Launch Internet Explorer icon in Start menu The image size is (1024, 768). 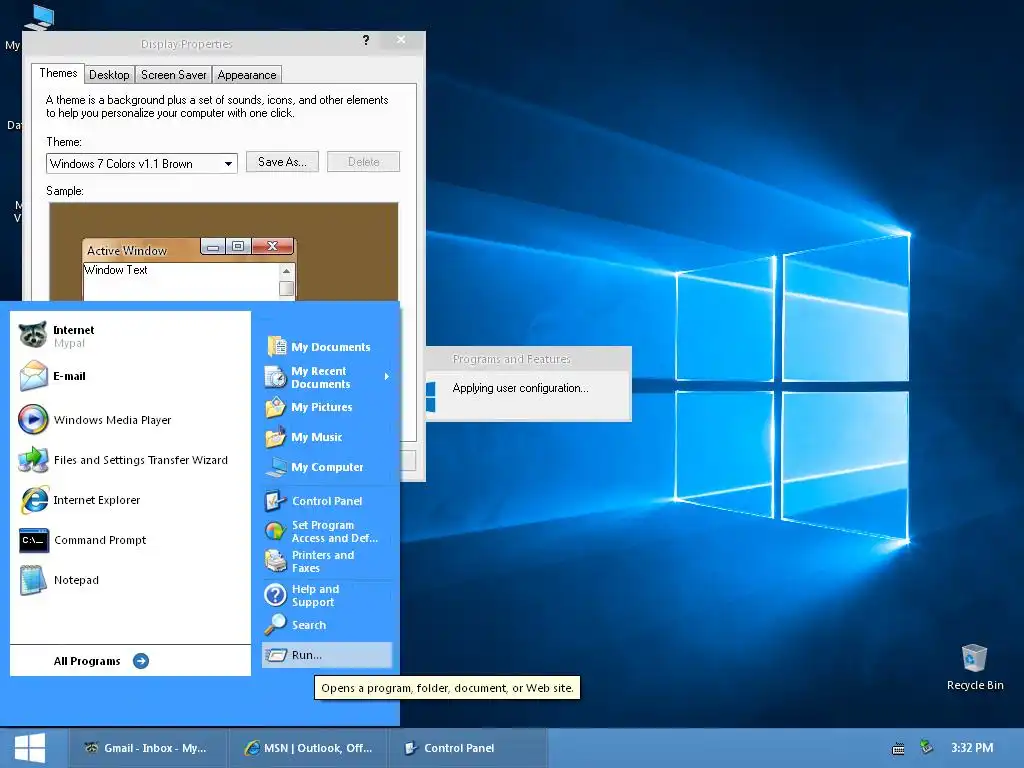33,500
